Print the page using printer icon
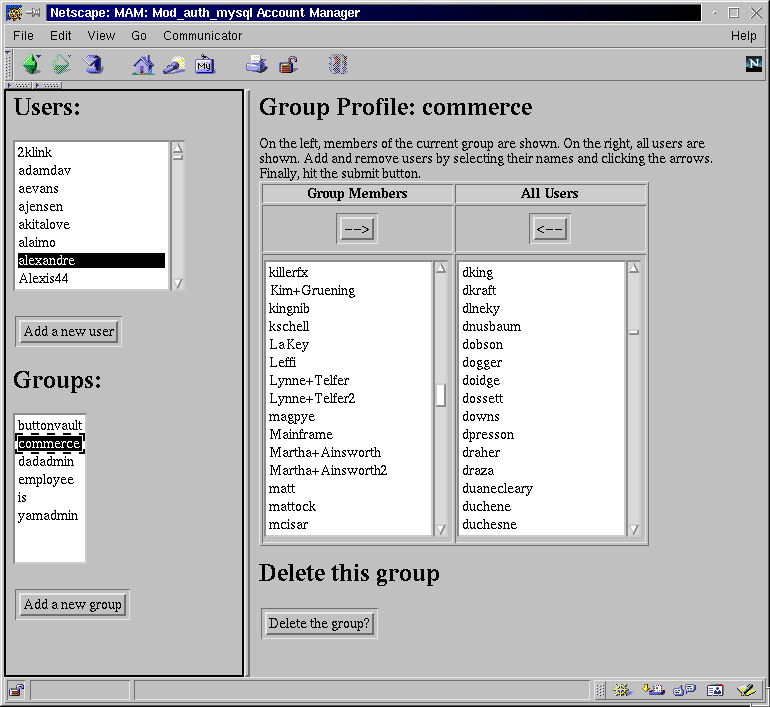Image resolution: width=770 pixels, height=707 pixels. [x=256, y=64]
